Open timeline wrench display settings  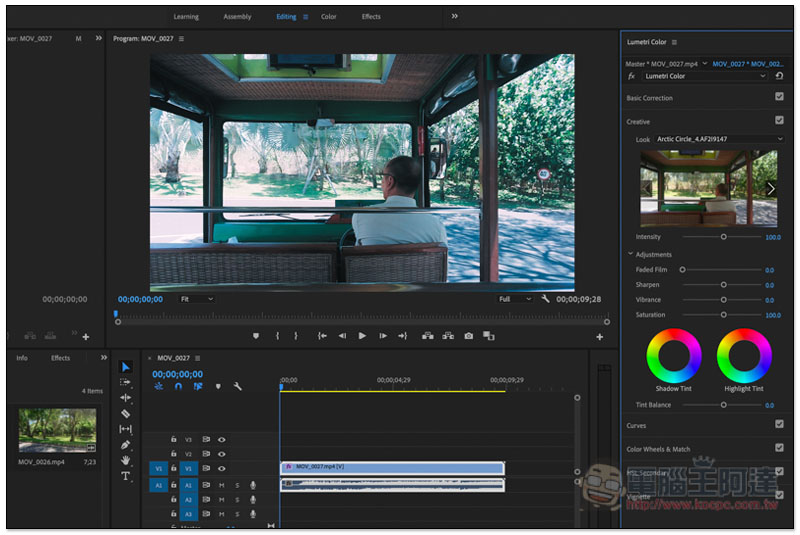click(237, 387)
